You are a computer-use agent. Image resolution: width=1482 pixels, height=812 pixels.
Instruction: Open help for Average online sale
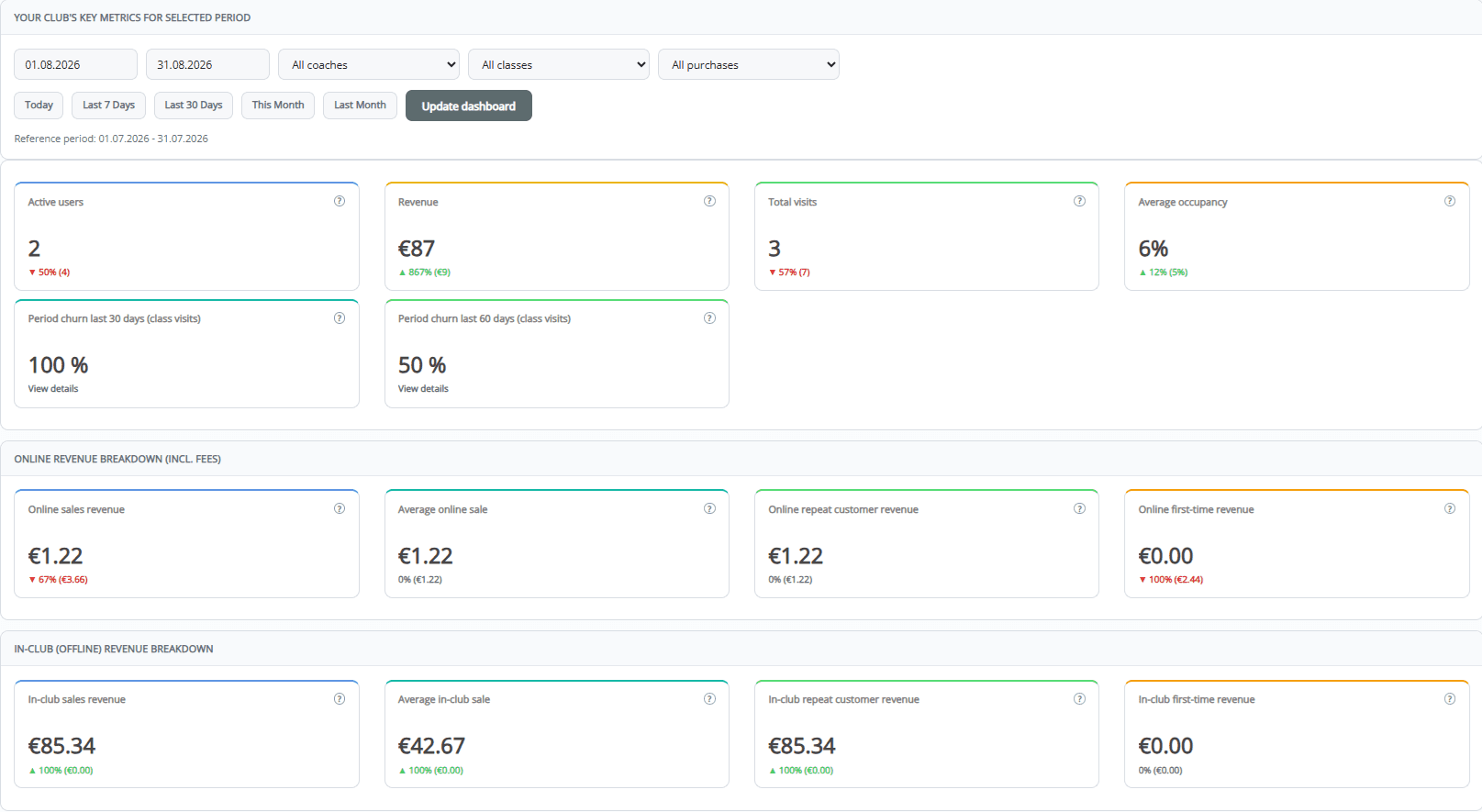709,508
